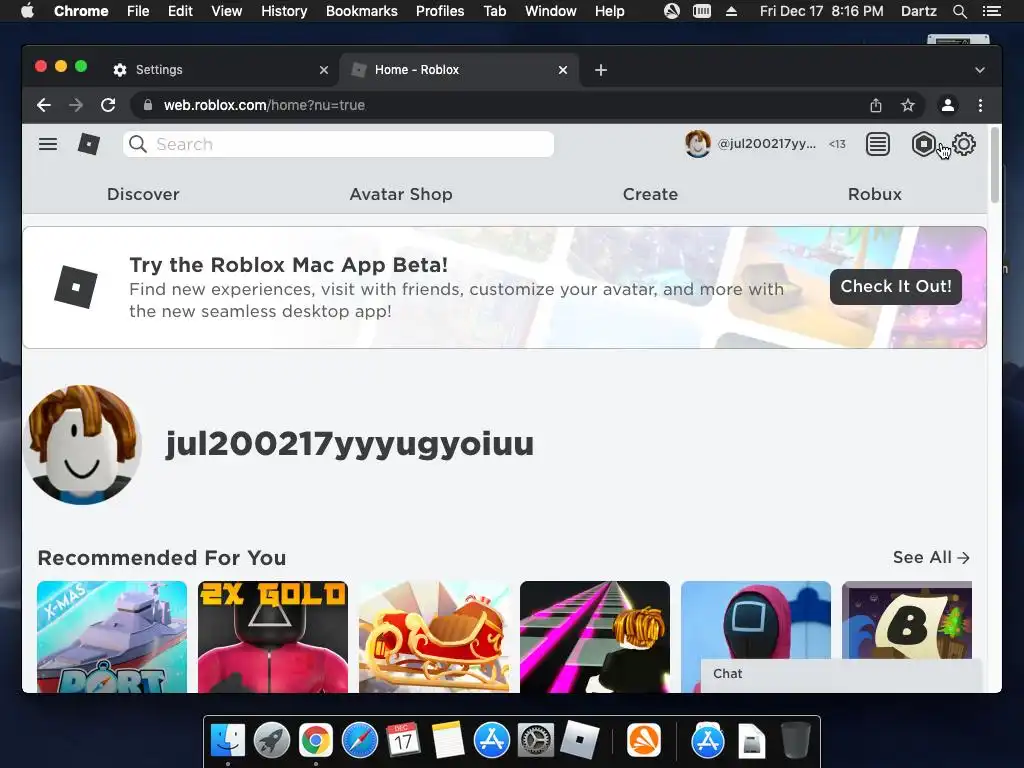Open the Robux page from the navigation bar
1024x768 pixels.
tap(874, 194)
